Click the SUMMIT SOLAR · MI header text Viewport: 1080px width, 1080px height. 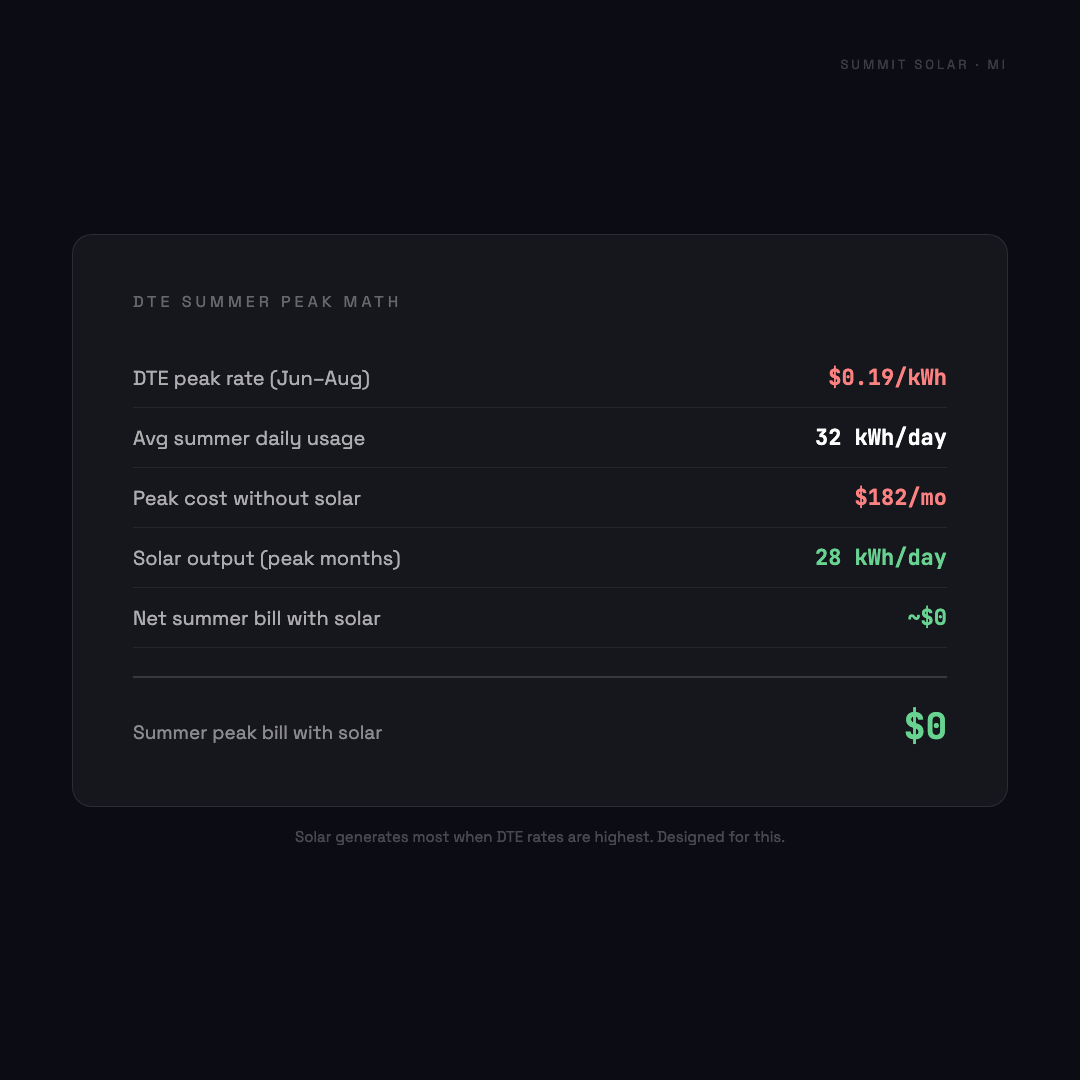pyautogui.click(x=921, y=65)
